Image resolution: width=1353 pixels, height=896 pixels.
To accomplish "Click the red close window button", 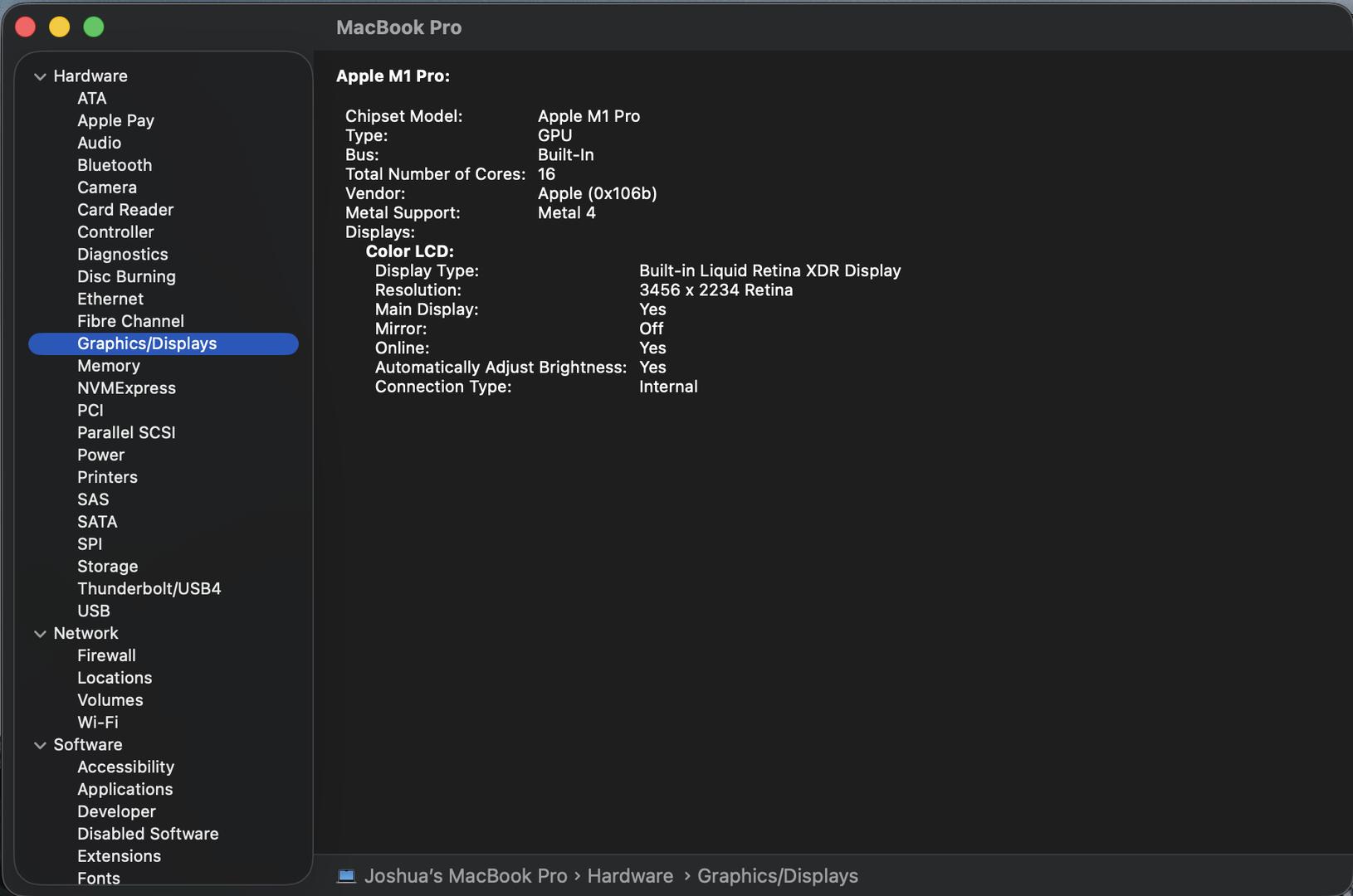I will coord(26,27).
